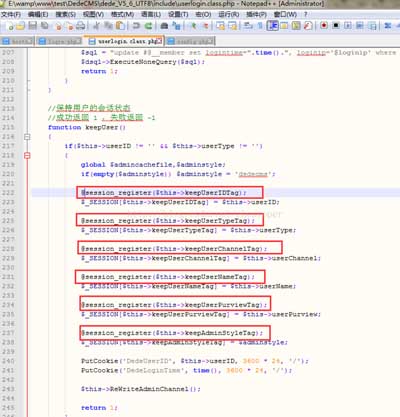Click the macro Playback icon
This screenshot has width=400, height=417.
pyautogui.click(x=348, y=26)
